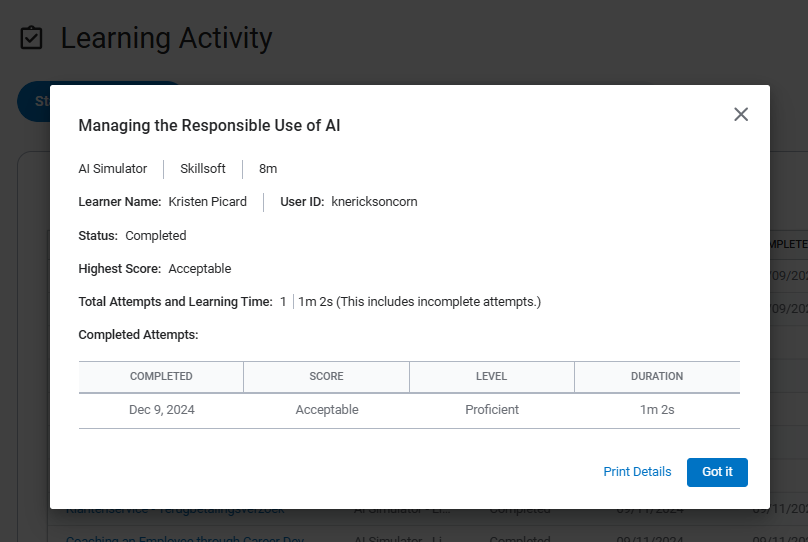Click the DURATION column header
The height and width of the screenshot is (542, 808).
pos(657,377)
